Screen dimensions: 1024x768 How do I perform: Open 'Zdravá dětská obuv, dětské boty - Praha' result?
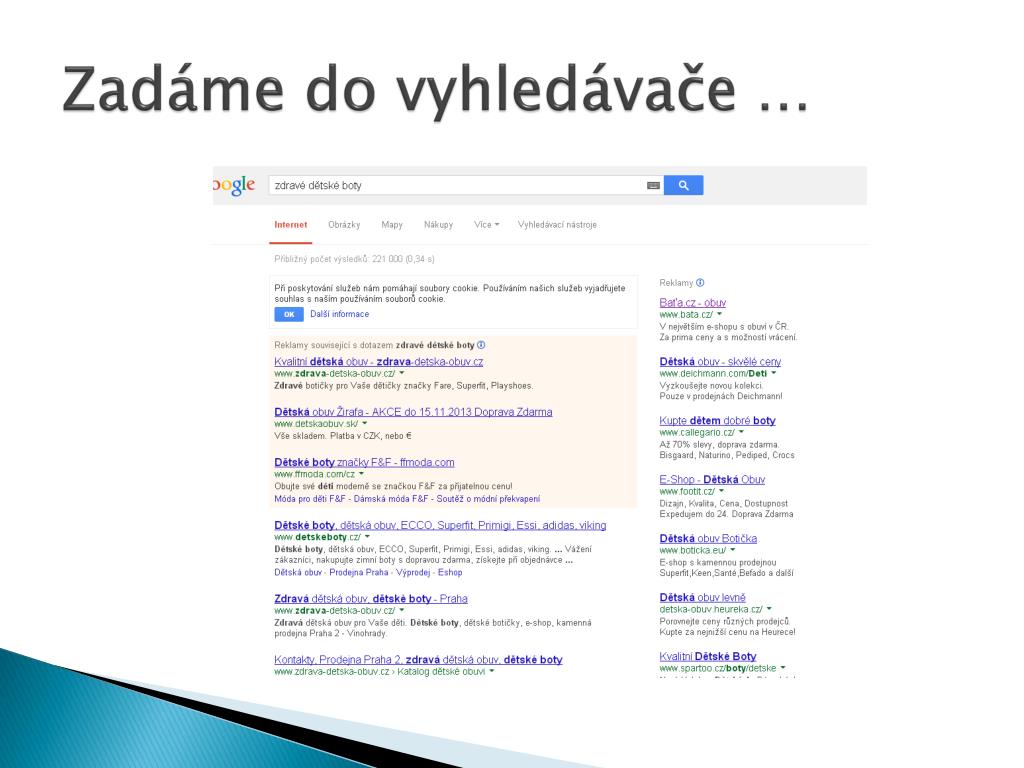pos(371,599)
